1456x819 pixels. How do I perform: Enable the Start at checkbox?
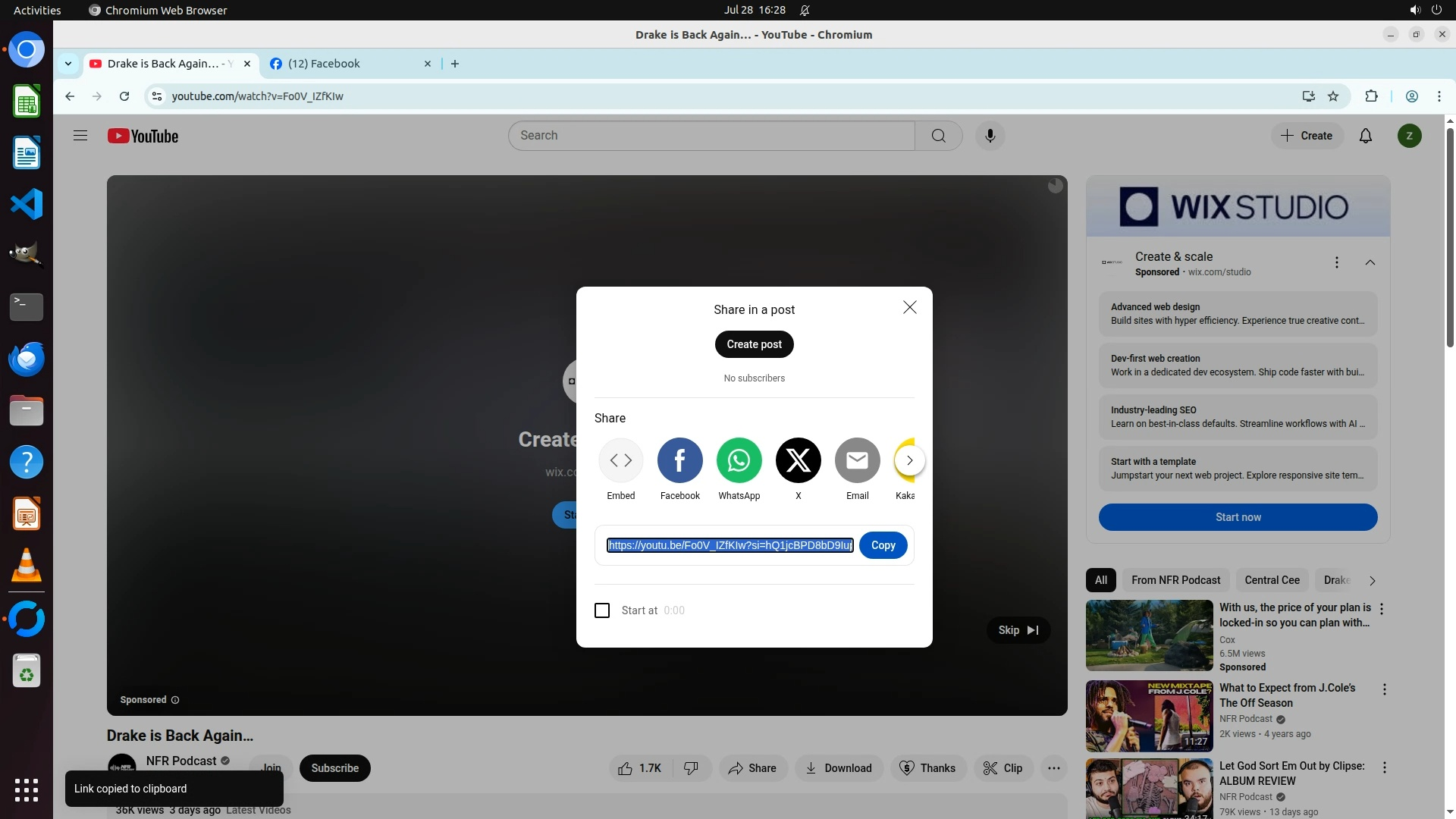[602, 610]
